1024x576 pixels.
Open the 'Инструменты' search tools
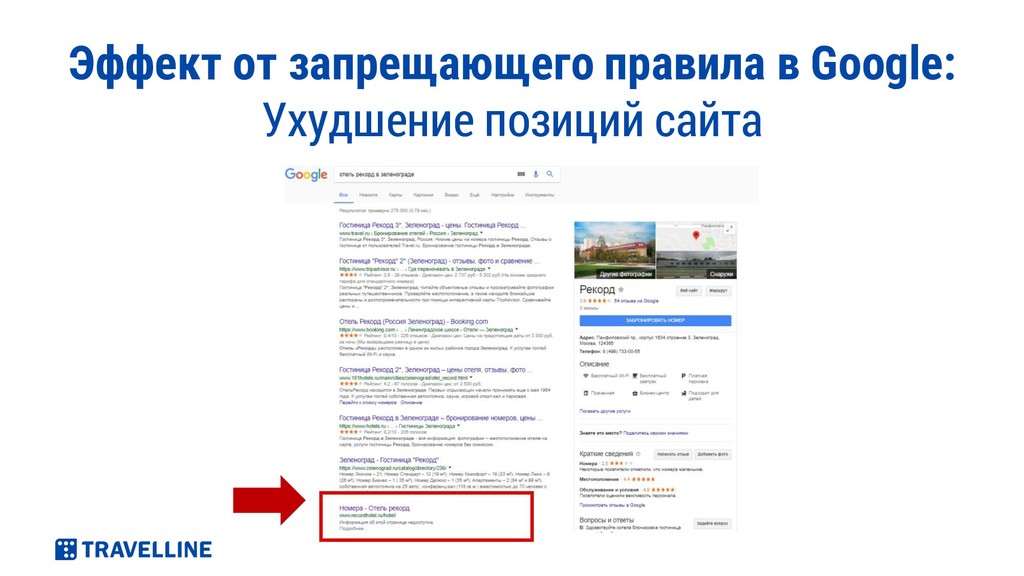(539, 195)
